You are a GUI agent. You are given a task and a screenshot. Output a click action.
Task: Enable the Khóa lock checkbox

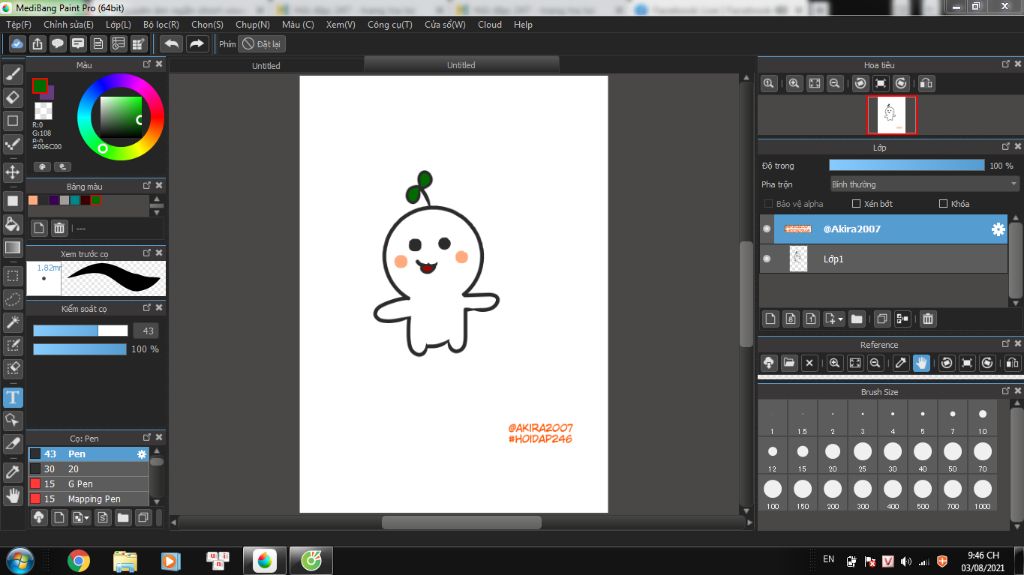[x=943, y=204]
